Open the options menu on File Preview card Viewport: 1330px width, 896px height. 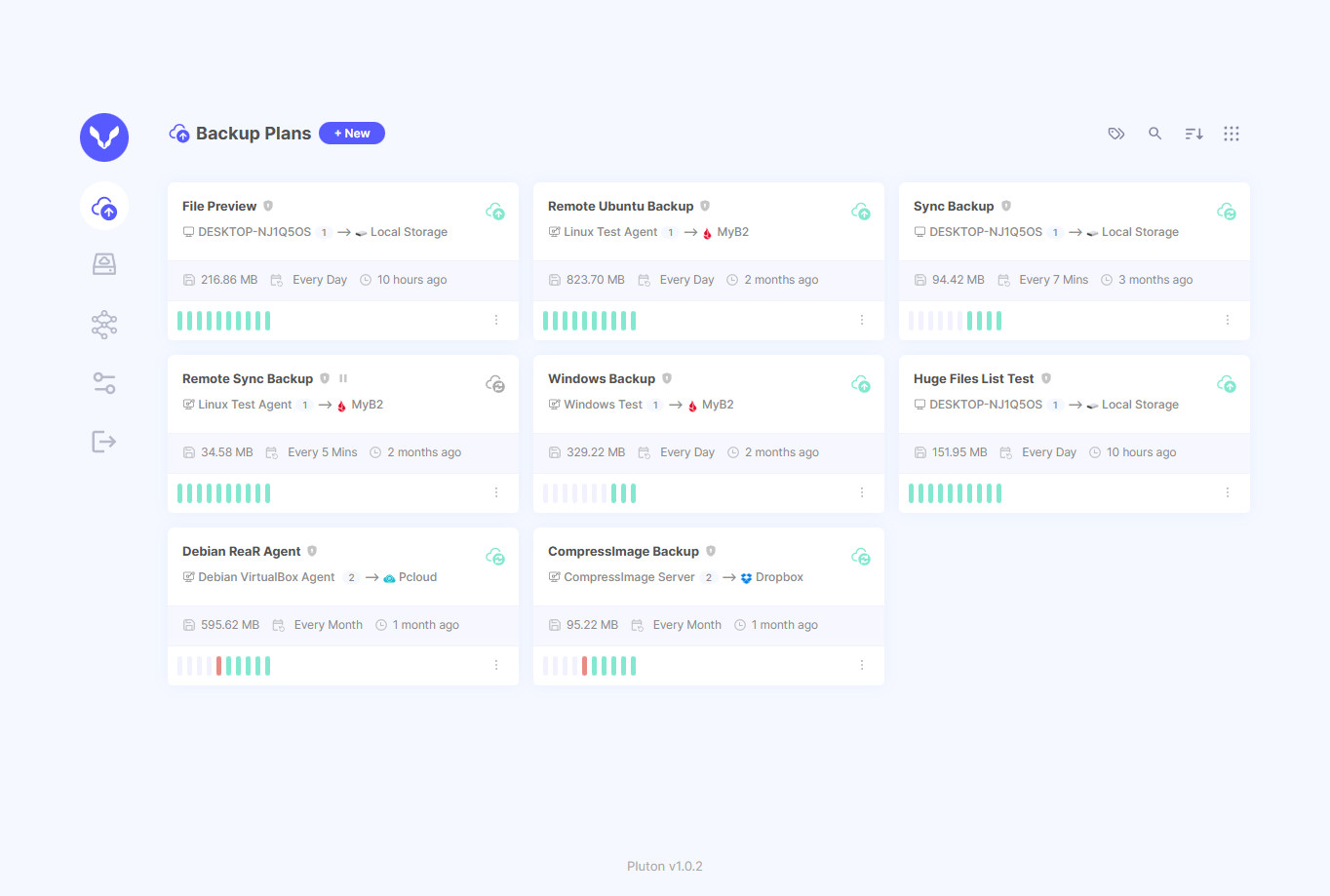[x=495, y=319]
